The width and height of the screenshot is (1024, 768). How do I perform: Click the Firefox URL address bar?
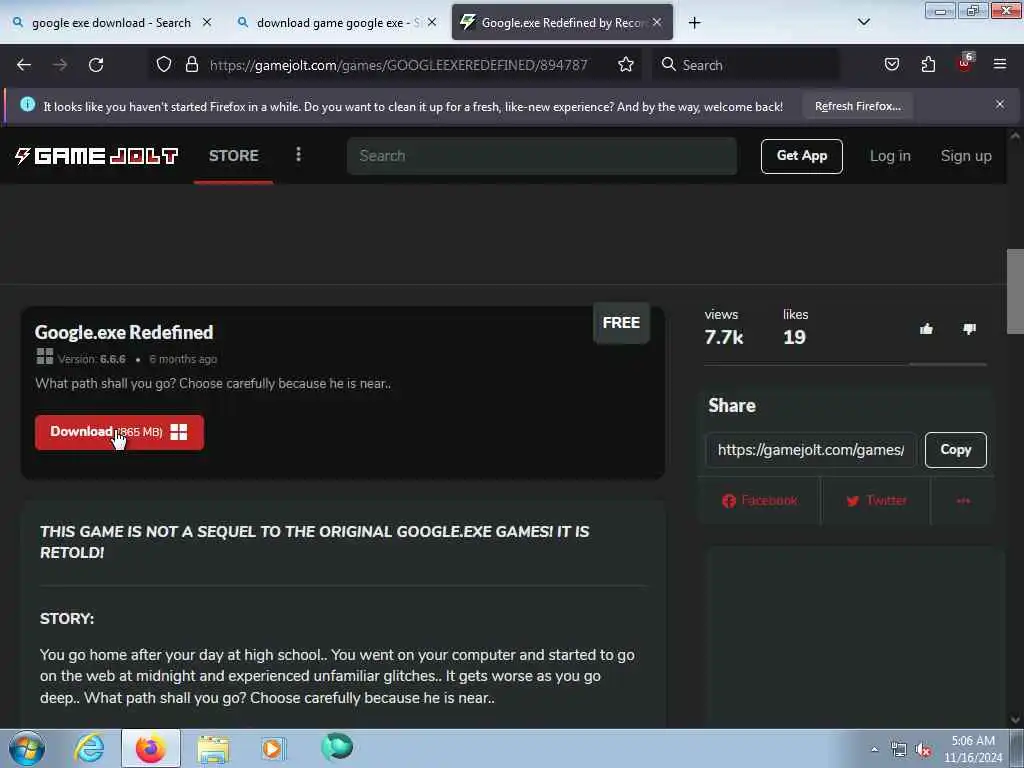point(398,65)
